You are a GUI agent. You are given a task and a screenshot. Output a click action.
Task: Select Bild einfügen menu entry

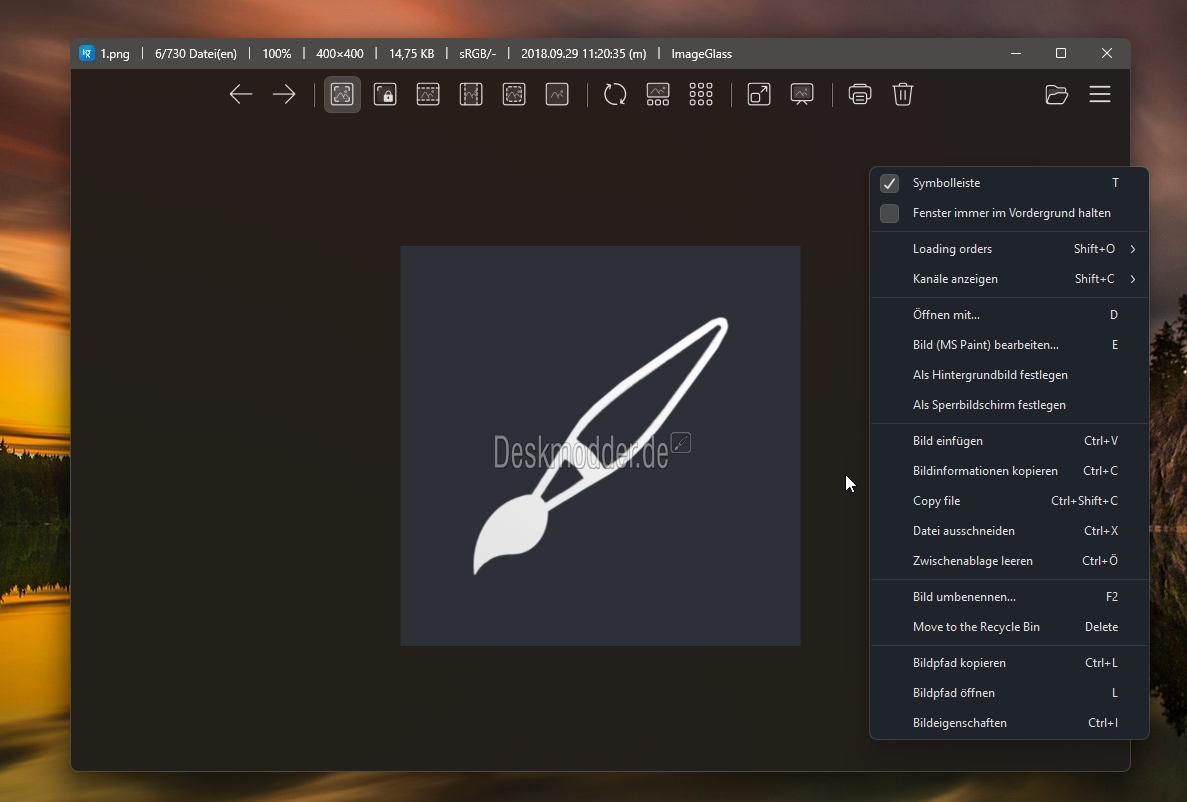point(1009,441)
